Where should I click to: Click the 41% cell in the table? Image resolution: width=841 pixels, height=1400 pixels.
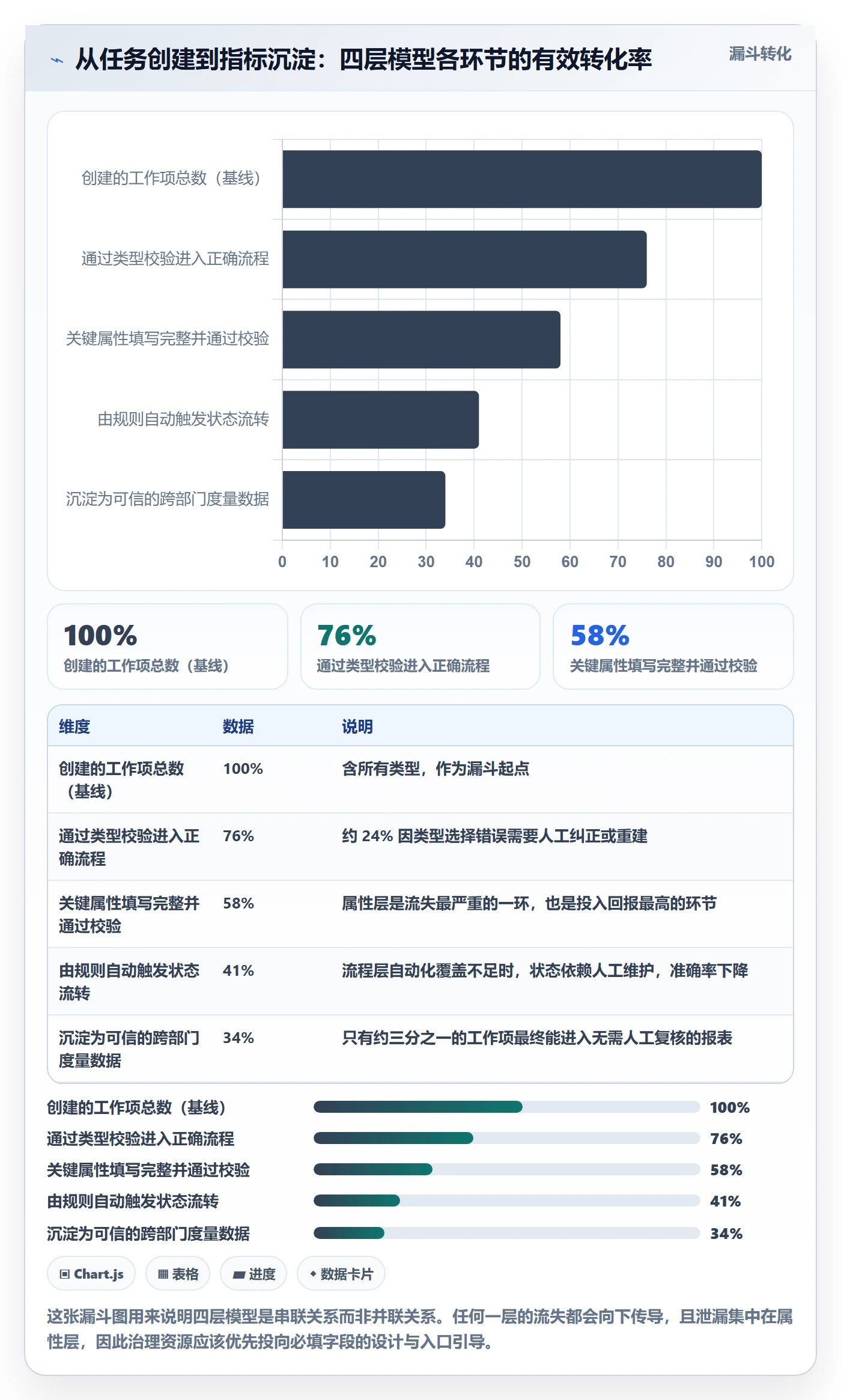(x=238, y=970)
